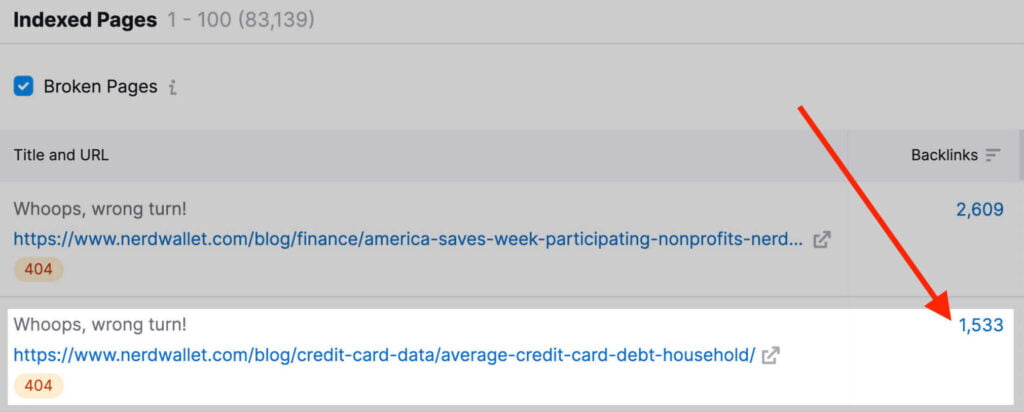Open external link icon for america-saves-week URL

point(821,240)
